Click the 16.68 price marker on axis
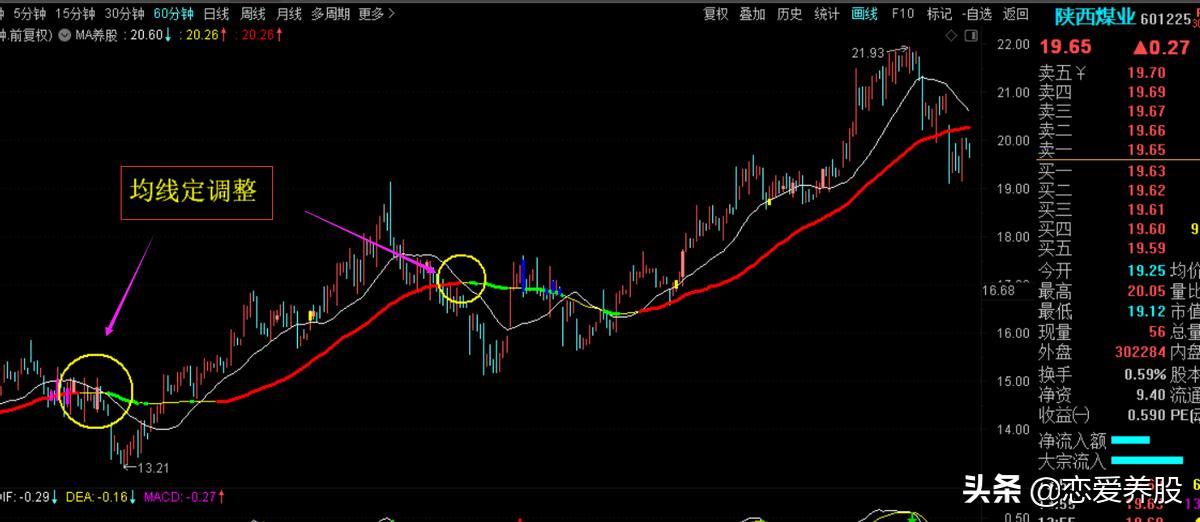The height and width of the screenshot is (522, 1200). (999, 290)
